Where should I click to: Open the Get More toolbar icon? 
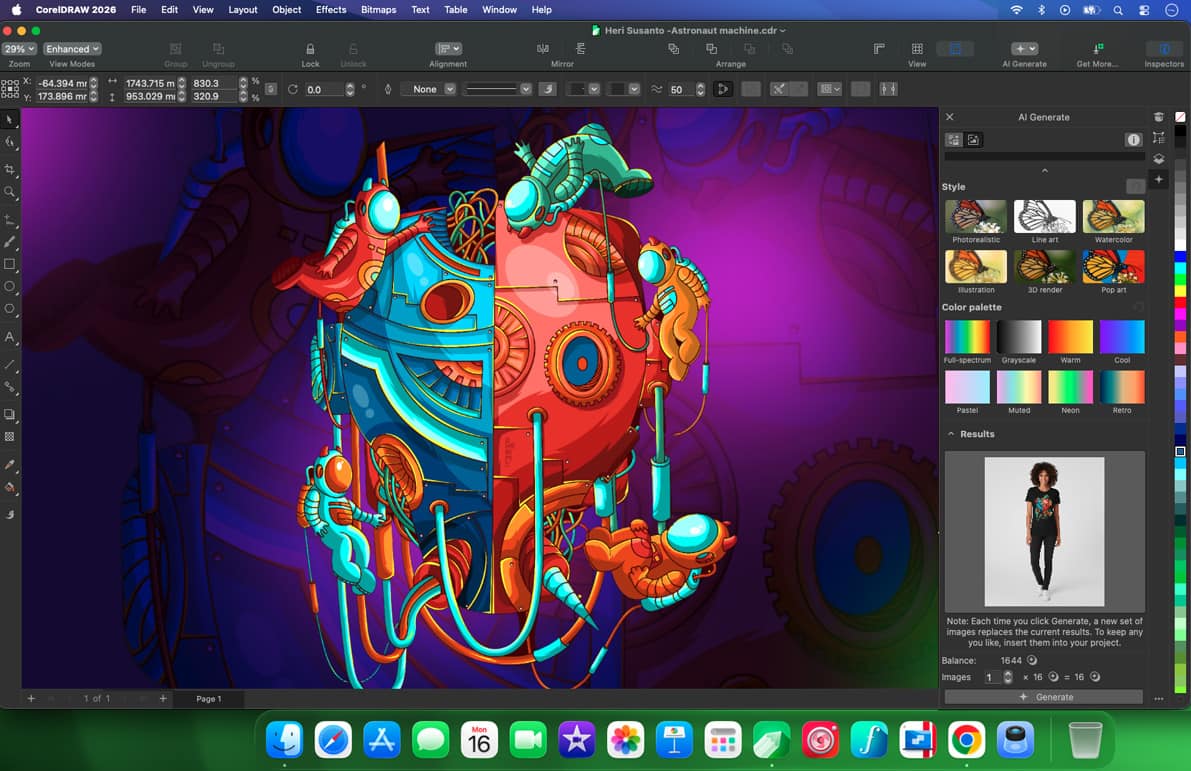click(x=1097, y=49)
